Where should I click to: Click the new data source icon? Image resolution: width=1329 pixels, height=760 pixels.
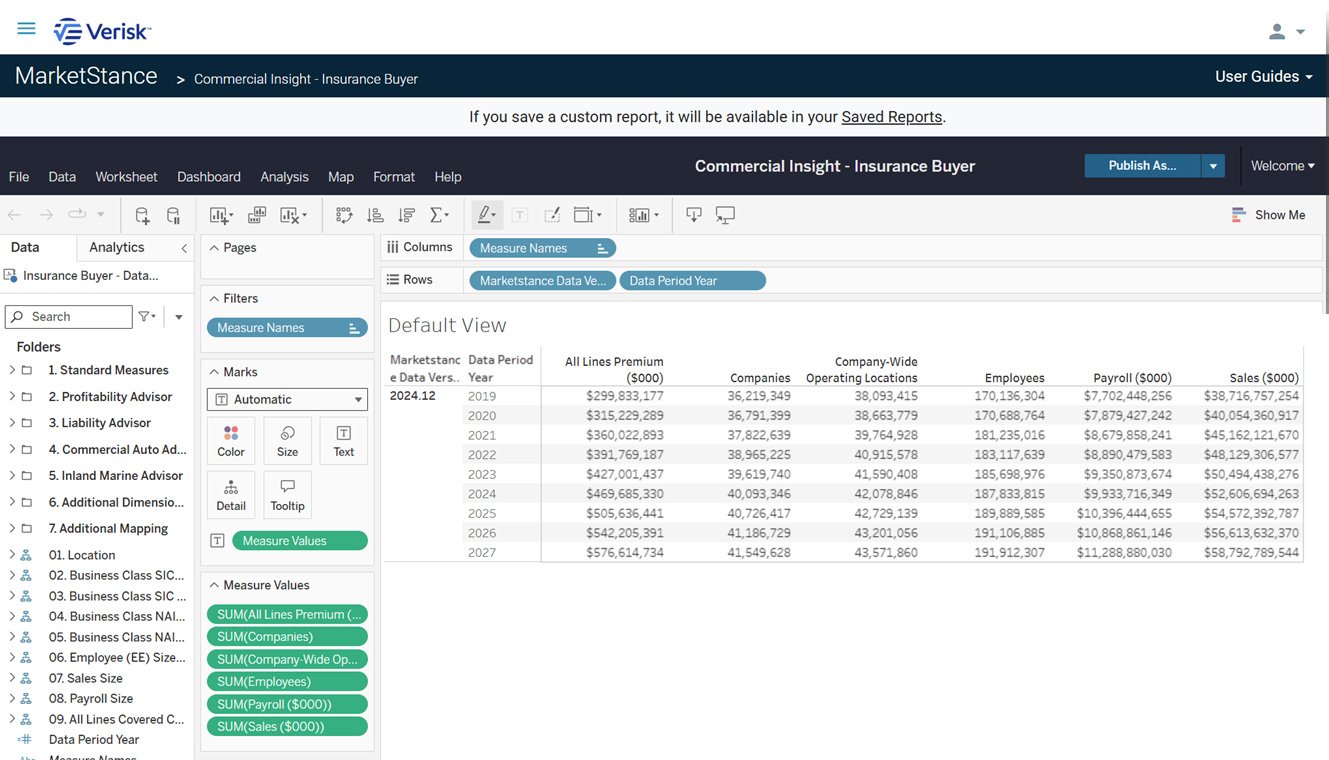coord(142,215)
